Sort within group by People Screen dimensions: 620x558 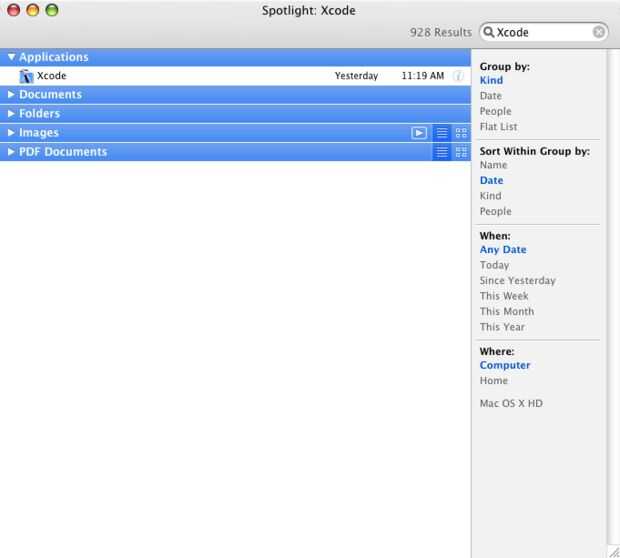pos(495,212)
